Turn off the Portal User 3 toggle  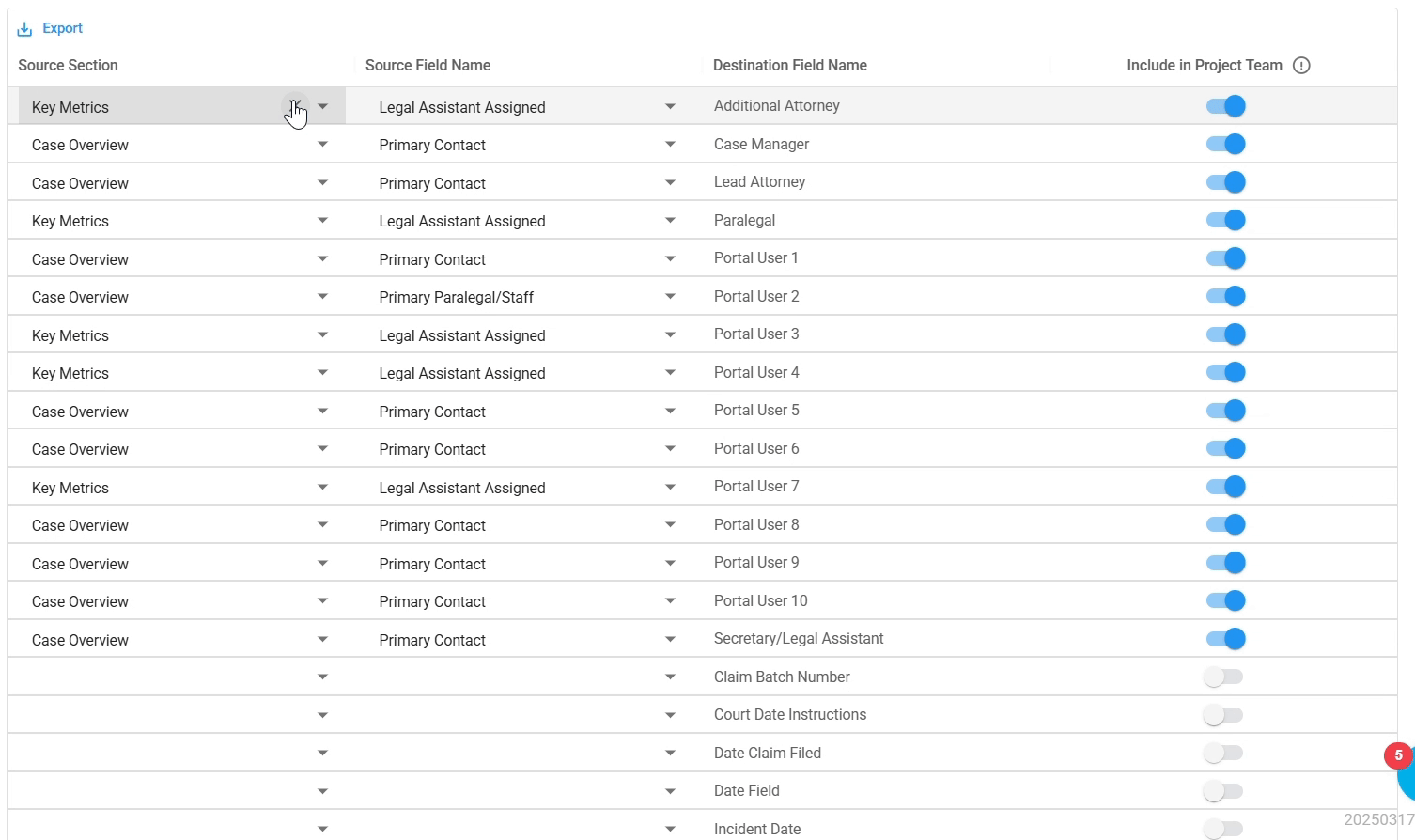pos(1226,334)
